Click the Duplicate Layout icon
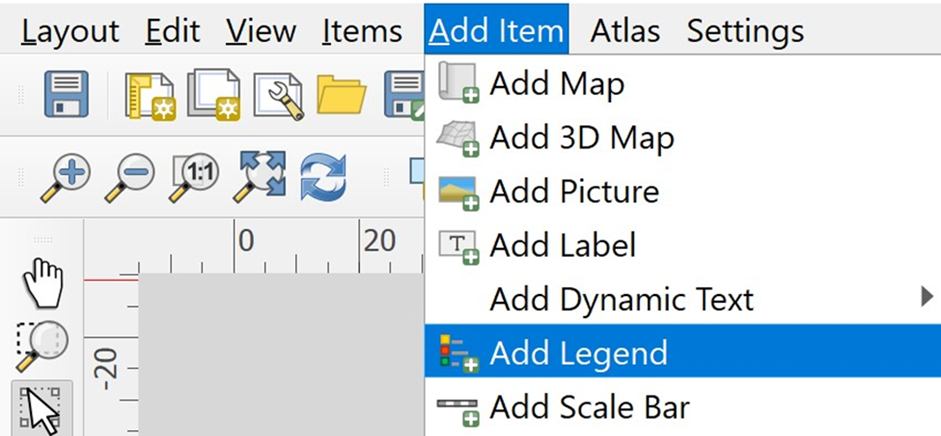941x436 pixels. pyautogui.click(x=214, y=95)
